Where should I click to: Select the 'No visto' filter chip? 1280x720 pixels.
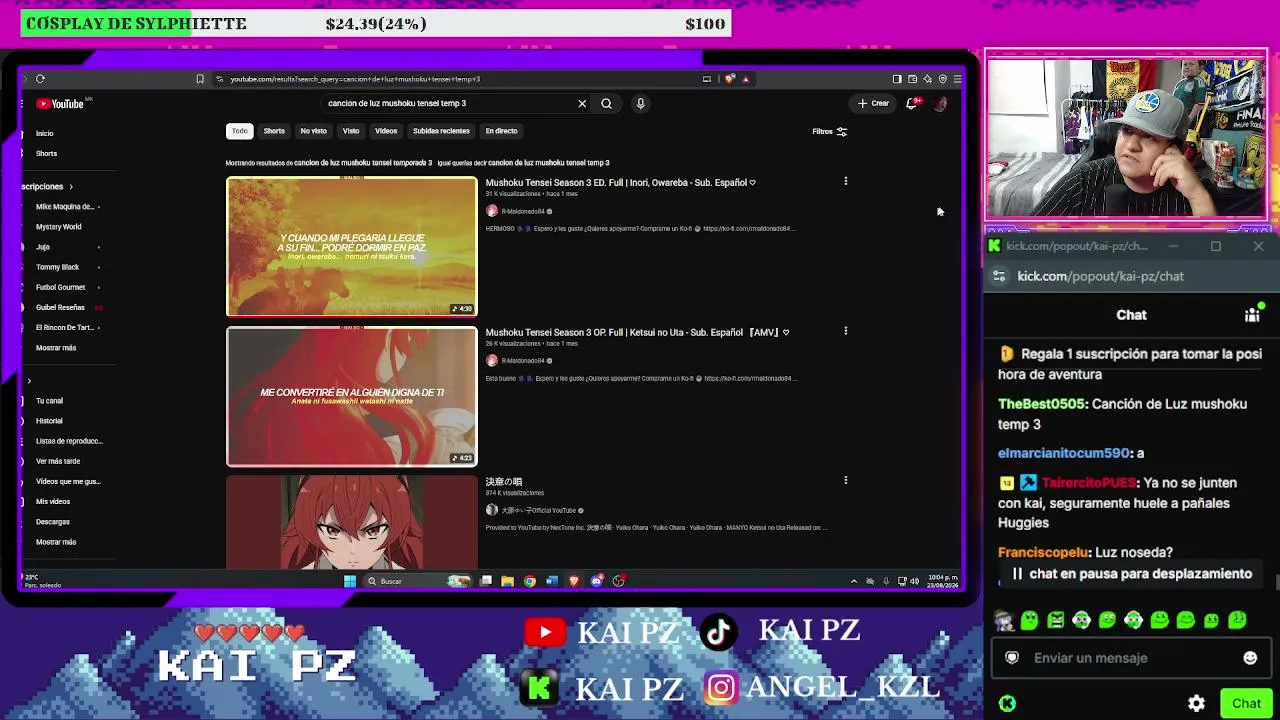(313, 131)
